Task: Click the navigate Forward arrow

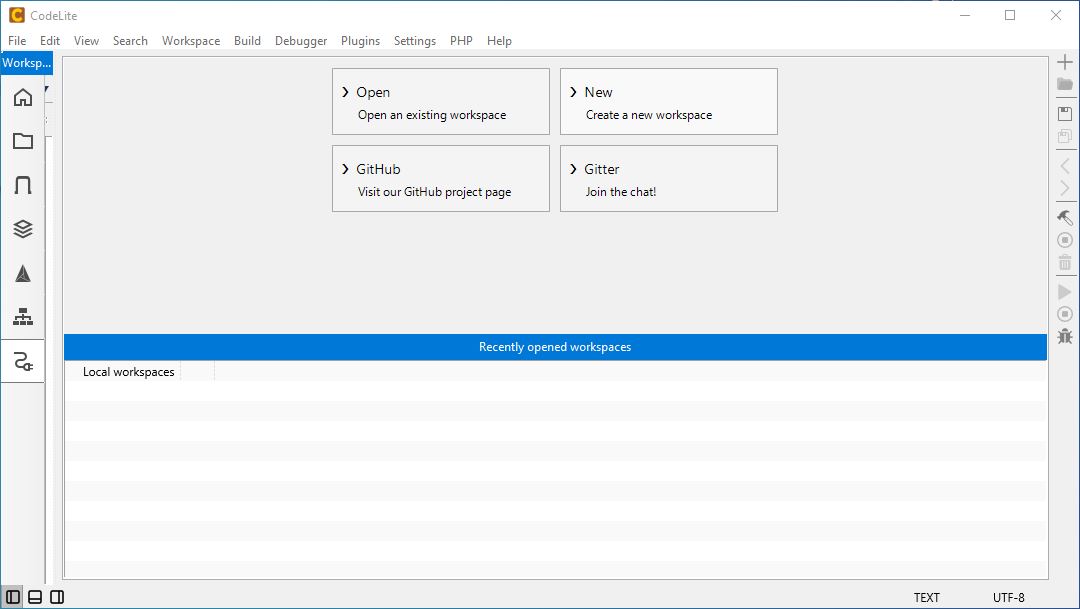Action: [x=1065, y=187]
